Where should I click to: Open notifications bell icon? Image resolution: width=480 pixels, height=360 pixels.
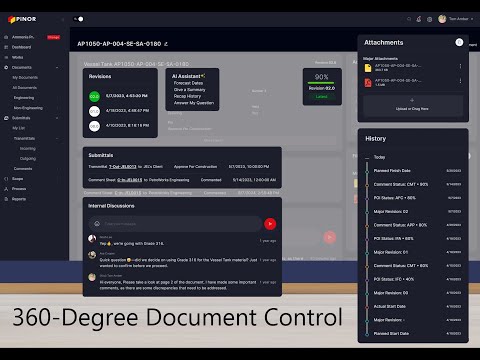click(419, 19)
